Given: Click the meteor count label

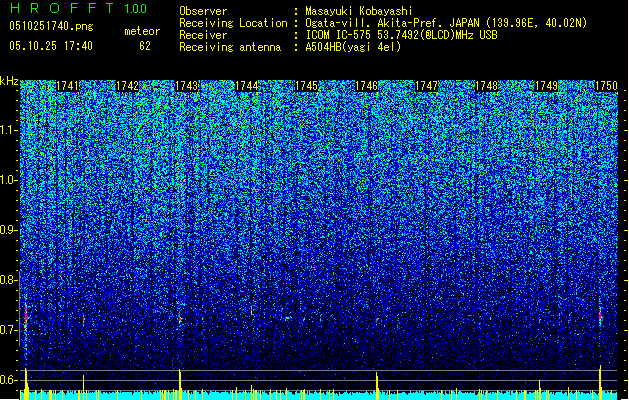Looking at the screenshot, I should (x=142, y=31).
